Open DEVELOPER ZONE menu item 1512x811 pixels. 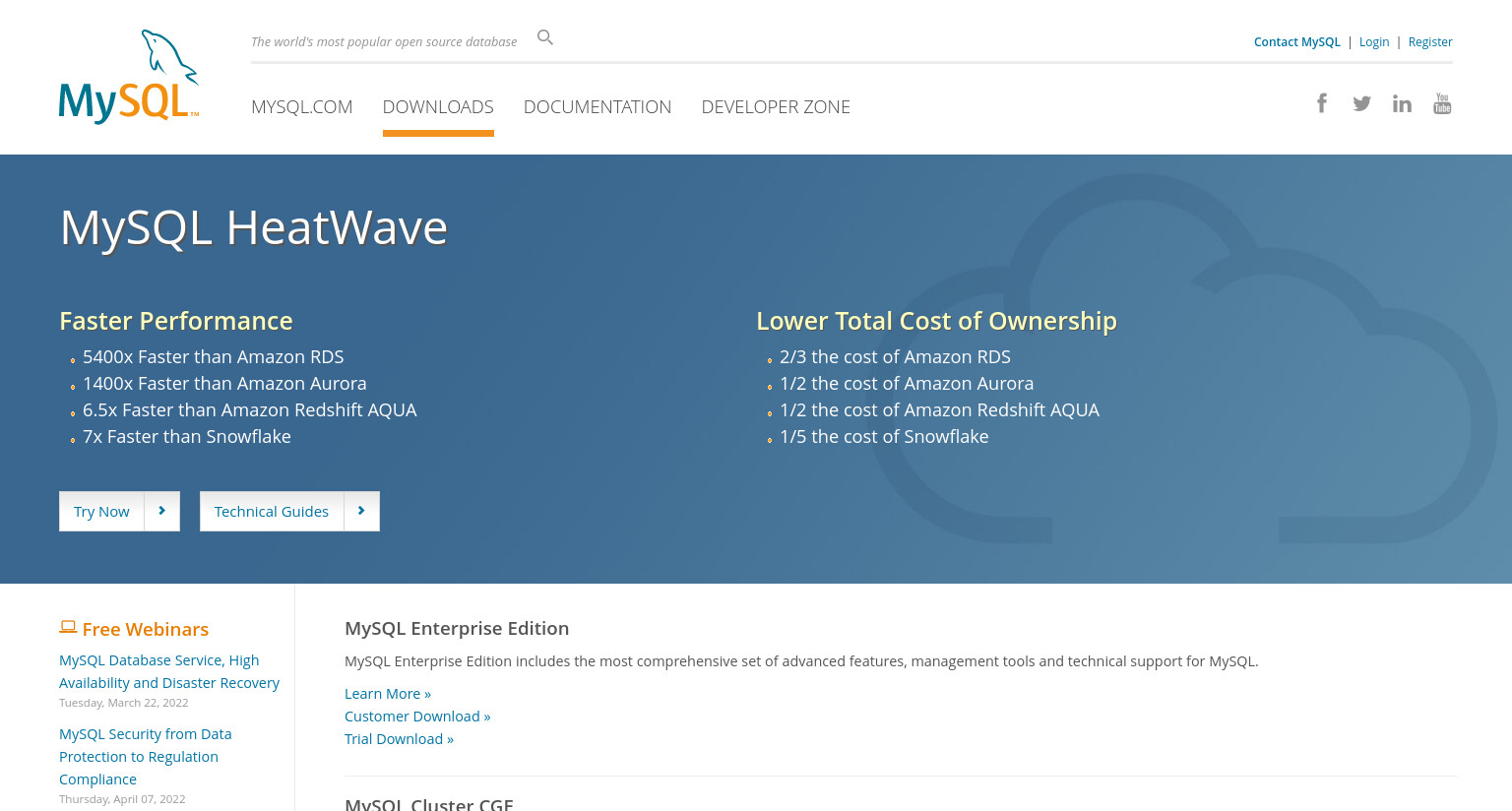tap(776, 106)
